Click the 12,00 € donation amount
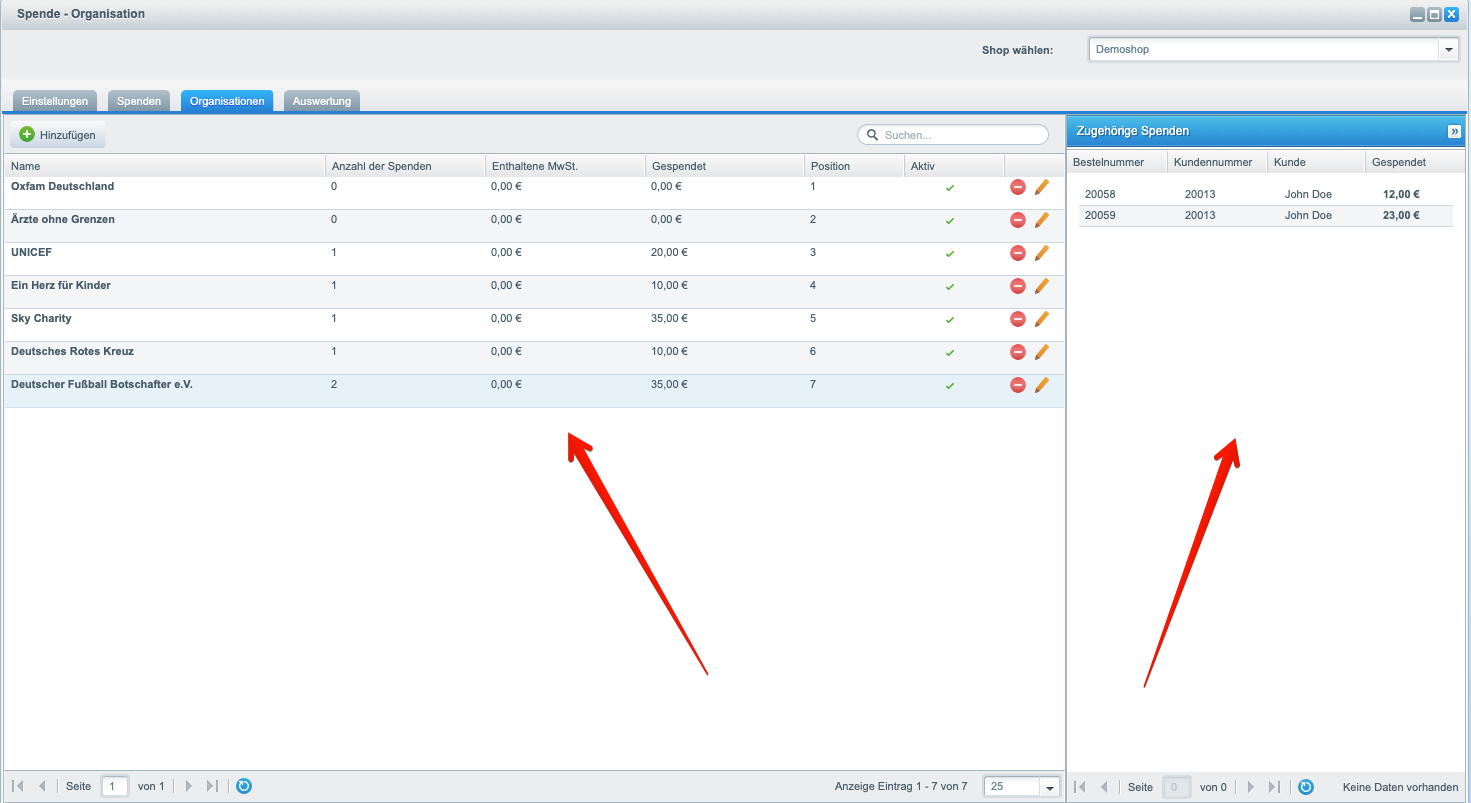 [x=1401, y=195]
